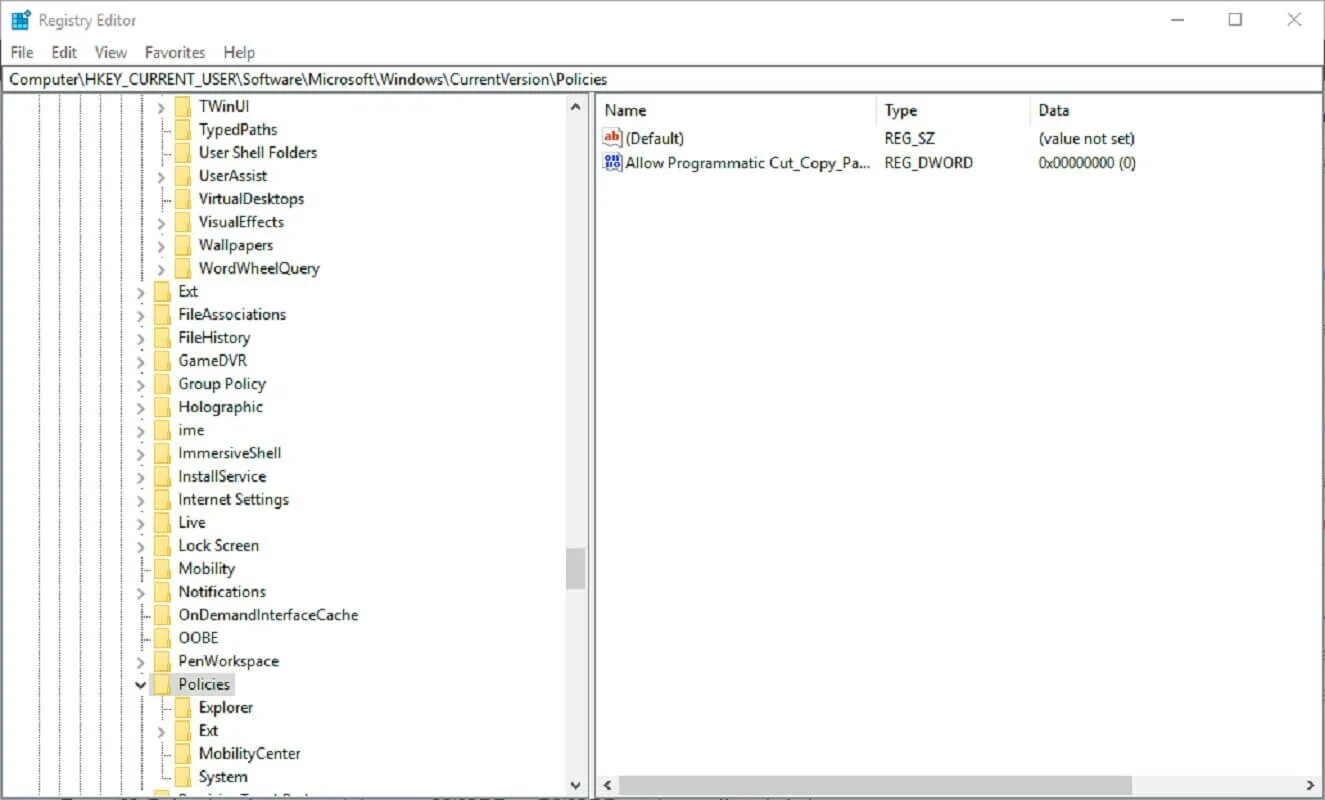Expand the TWinUI key
This screenshot has width=1325, height=800.
pos(161,107)
